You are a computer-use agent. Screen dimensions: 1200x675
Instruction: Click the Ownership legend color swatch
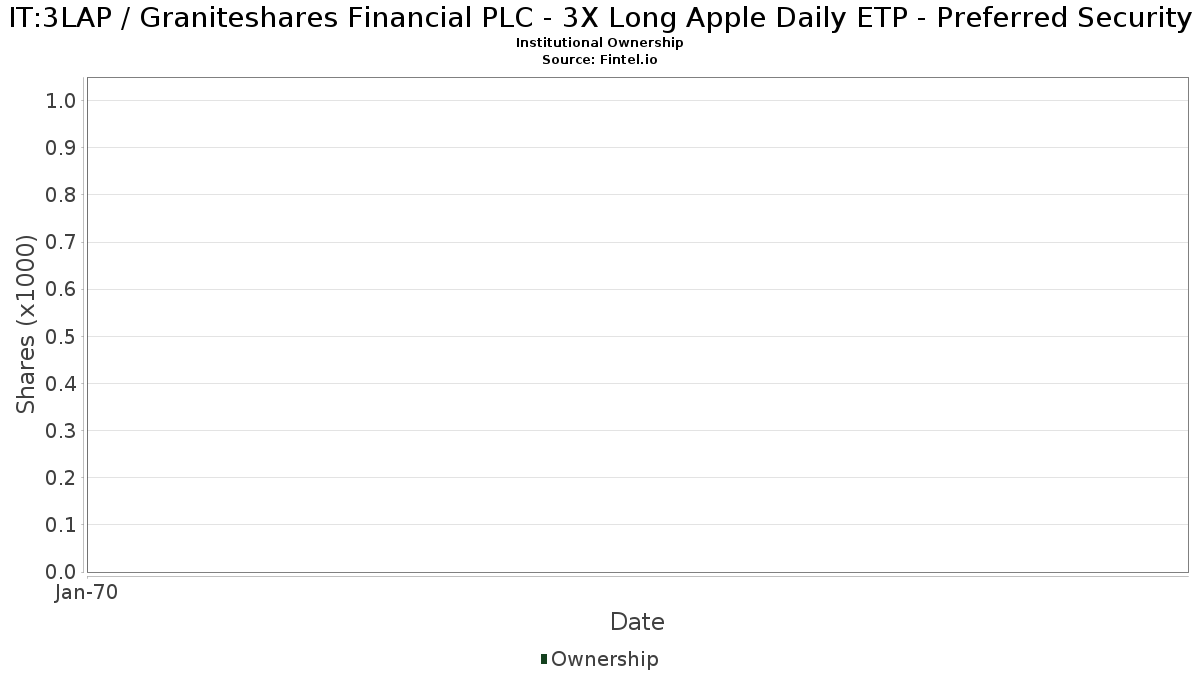click(x=544, y=659)
